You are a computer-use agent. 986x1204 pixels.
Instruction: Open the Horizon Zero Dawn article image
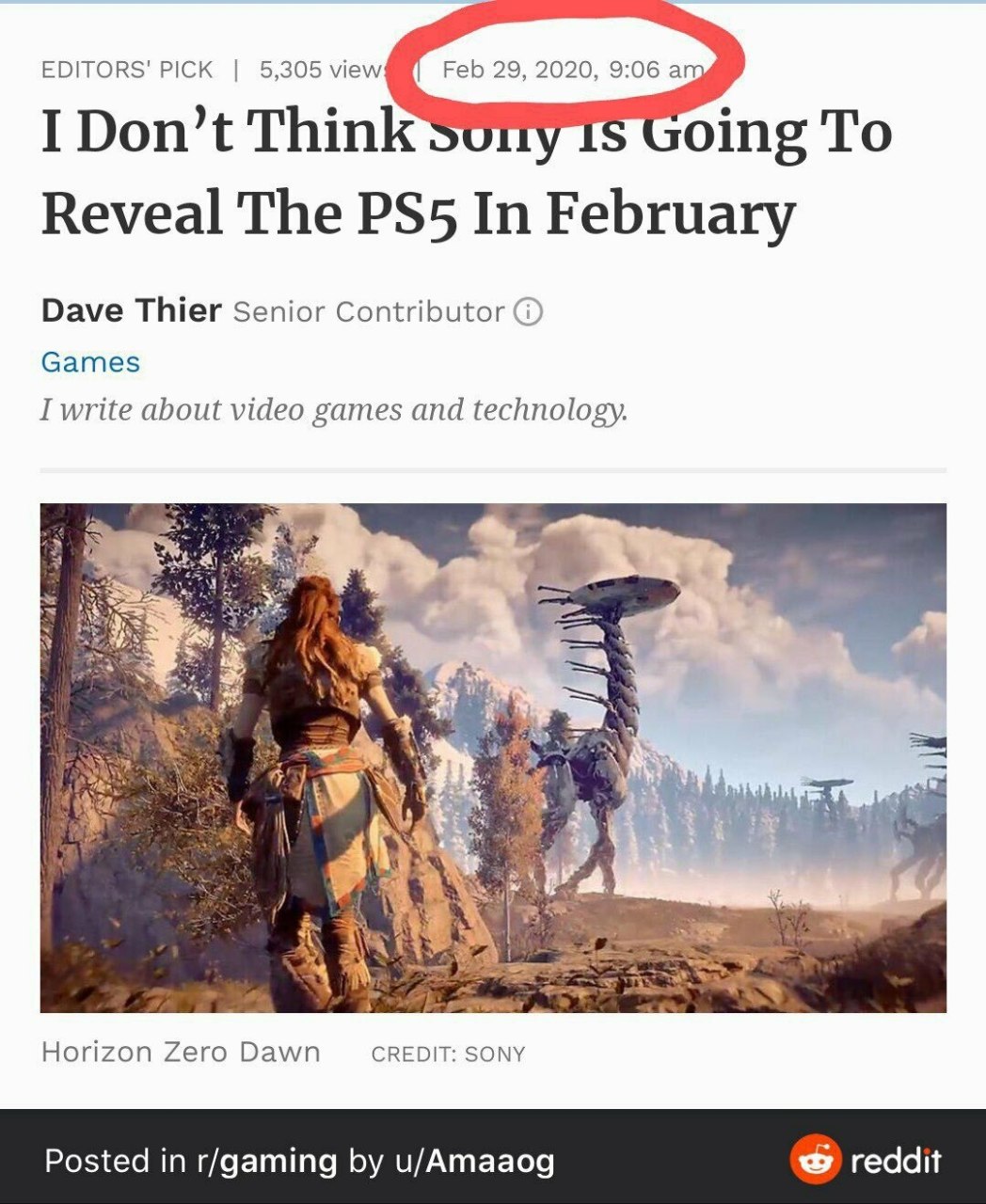pos(493,757)
